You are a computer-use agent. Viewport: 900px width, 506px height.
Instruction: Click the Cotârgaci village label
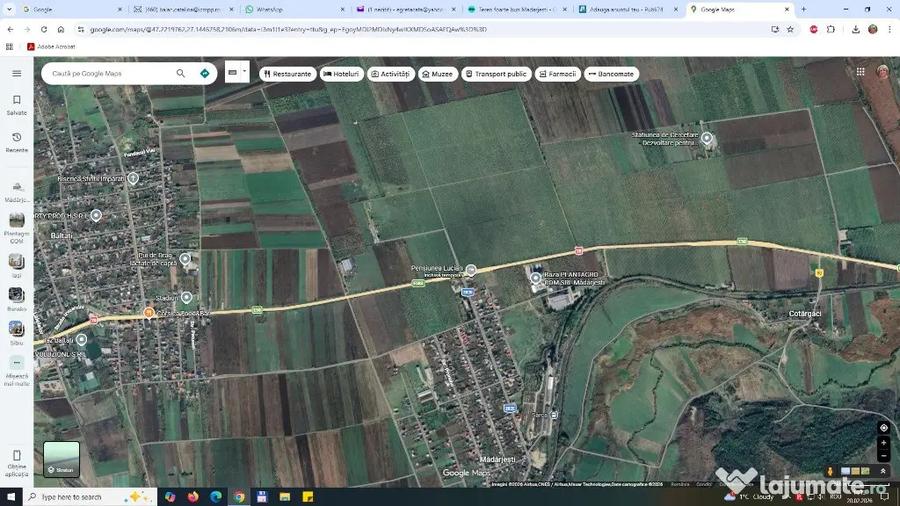tap(805, 313)
